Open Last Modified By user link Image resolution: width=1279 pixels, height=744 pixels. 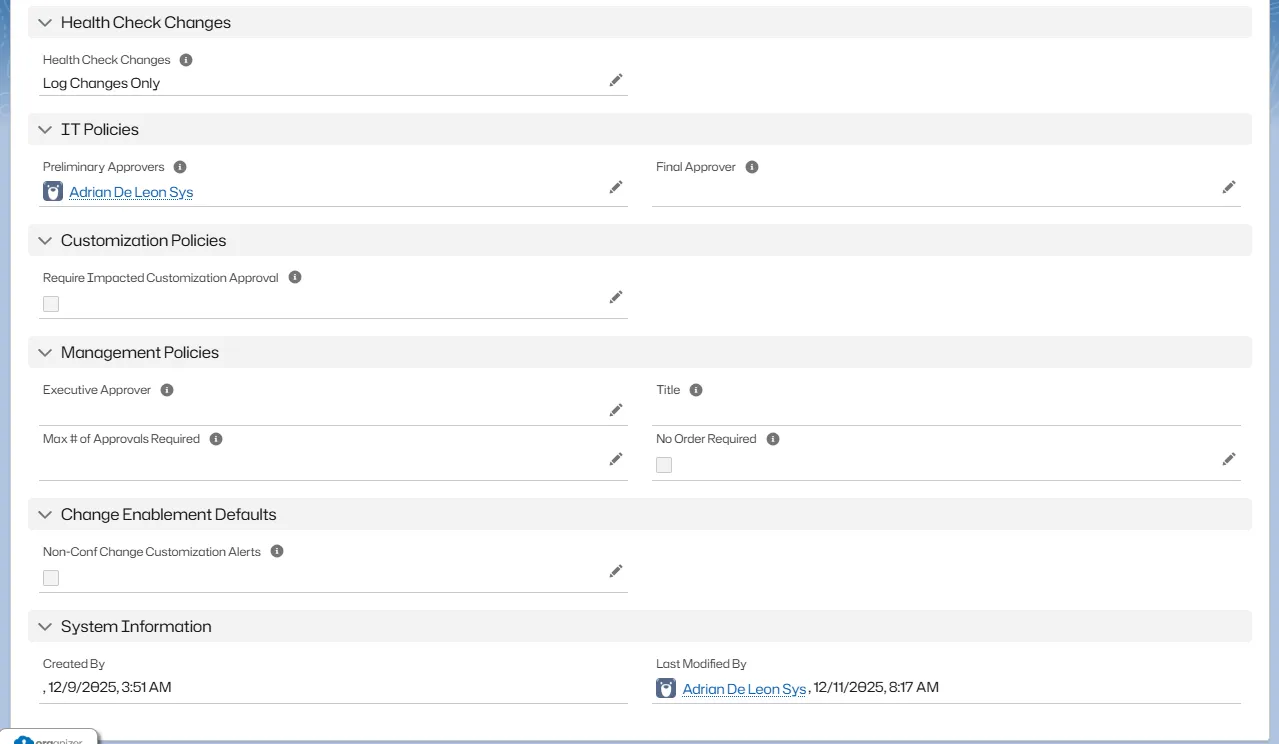point(744,689)
